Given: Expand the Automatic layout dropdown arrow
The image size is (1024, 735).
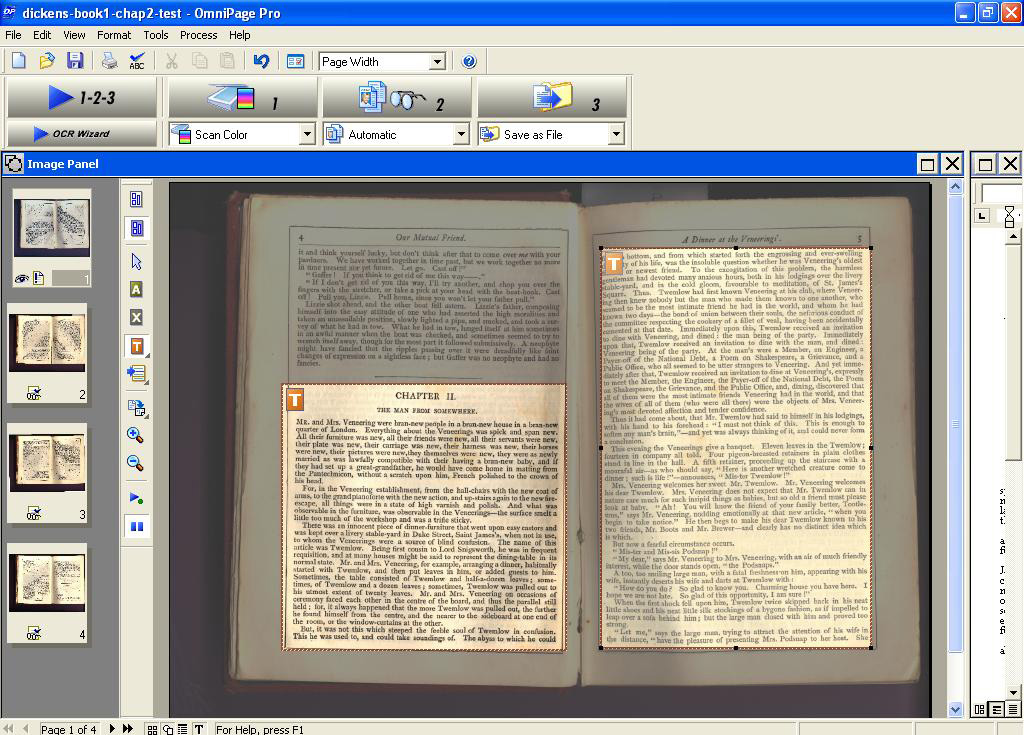Looking at the screenshot, I should [461, 135].
